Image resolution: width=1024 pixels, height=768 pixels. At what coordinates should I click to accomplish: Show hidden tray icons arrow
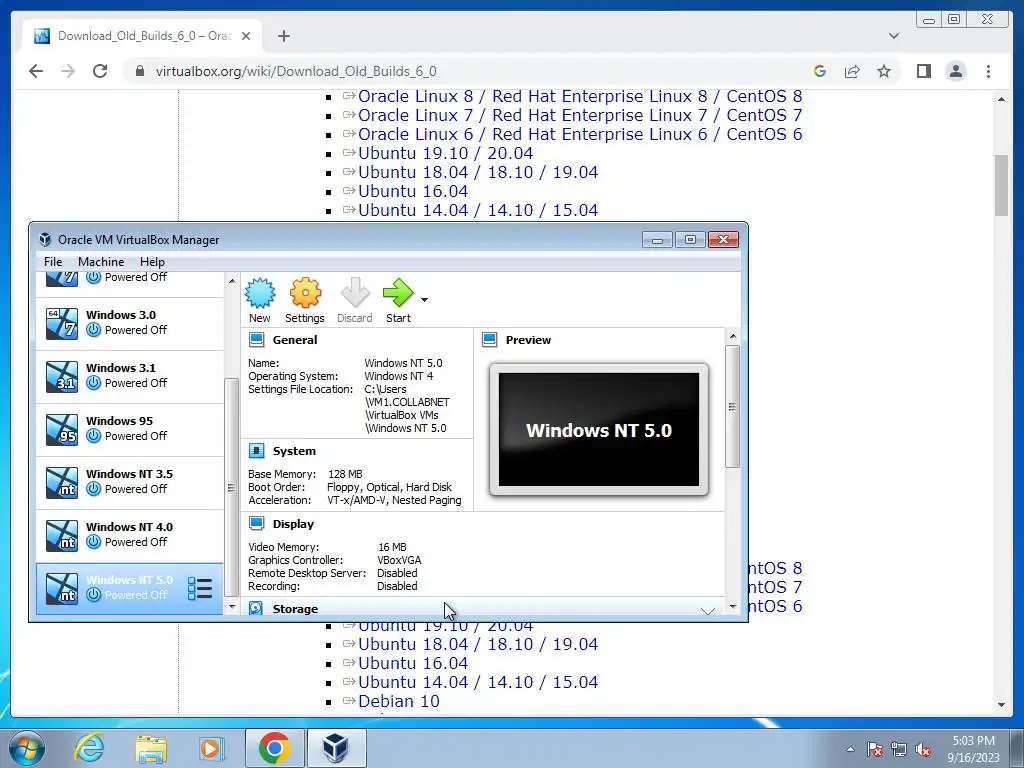(x=850, y=749)
